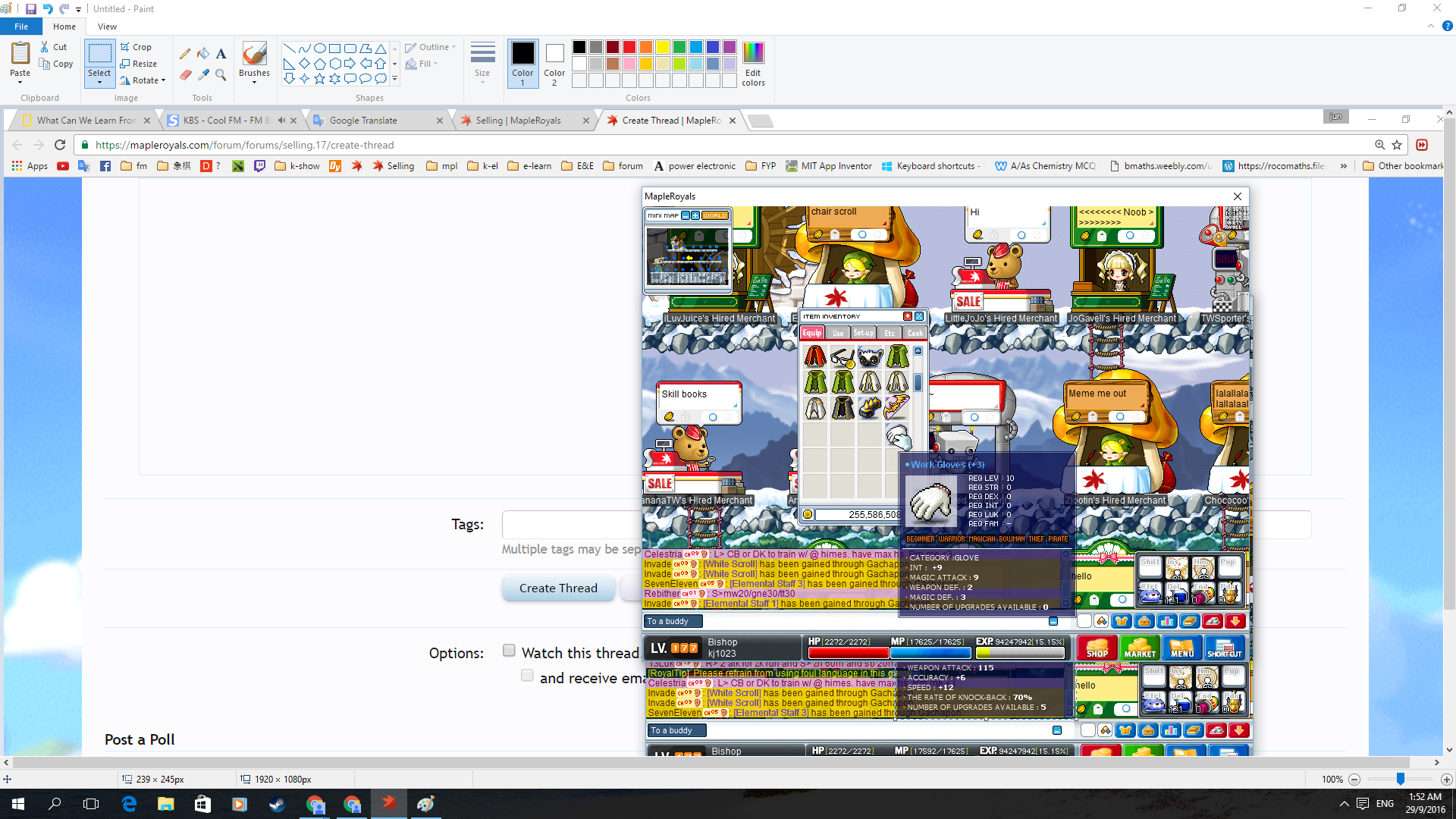Pick the red color swatch
Image resolution: width=1456 pixels, height=819 pixels.
click(629, 47)
